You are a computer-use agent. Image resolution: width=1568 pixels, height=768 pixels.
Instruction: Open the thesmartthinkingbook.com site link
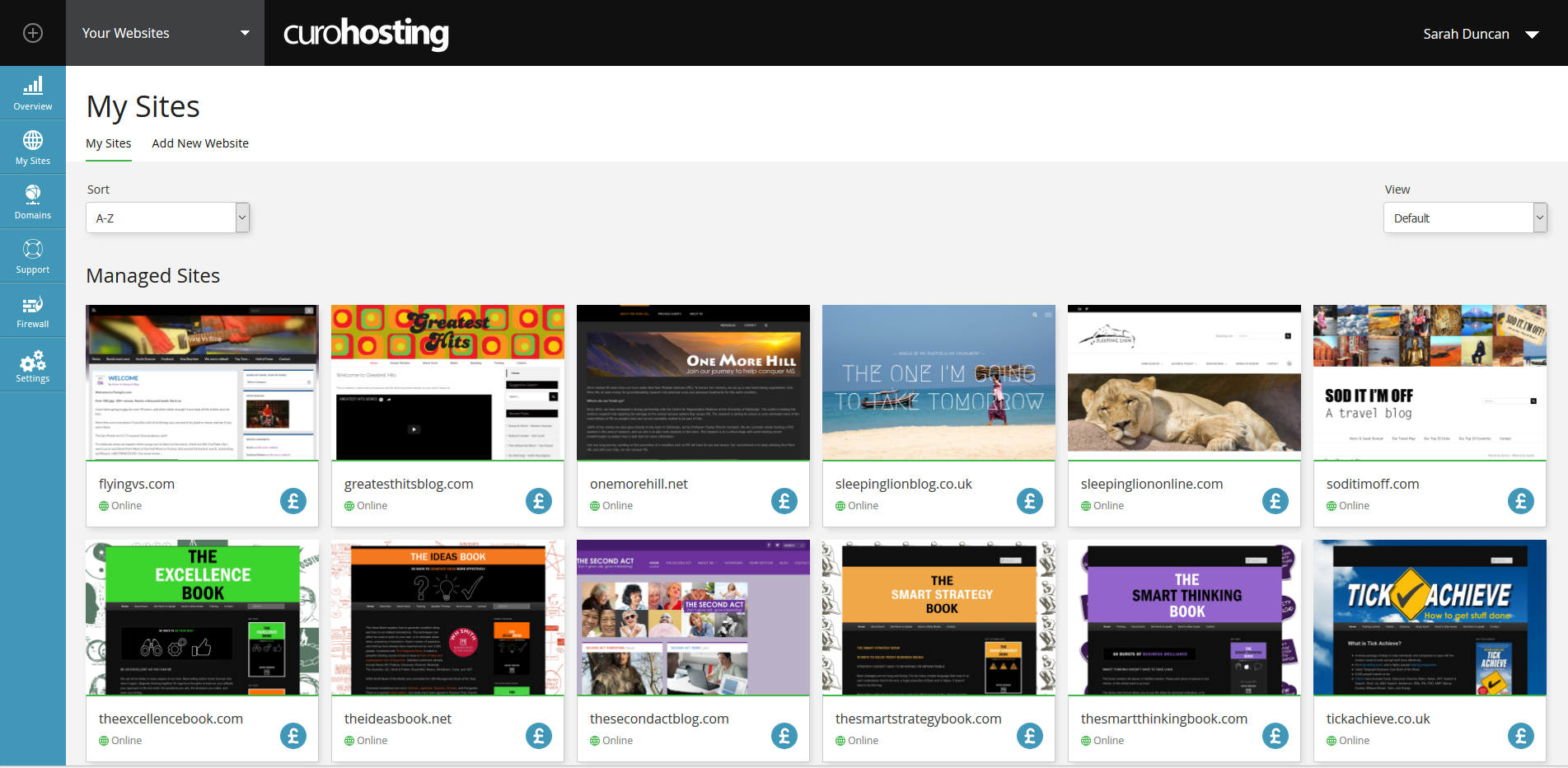pyautogui.click(x=1164, y=719)
